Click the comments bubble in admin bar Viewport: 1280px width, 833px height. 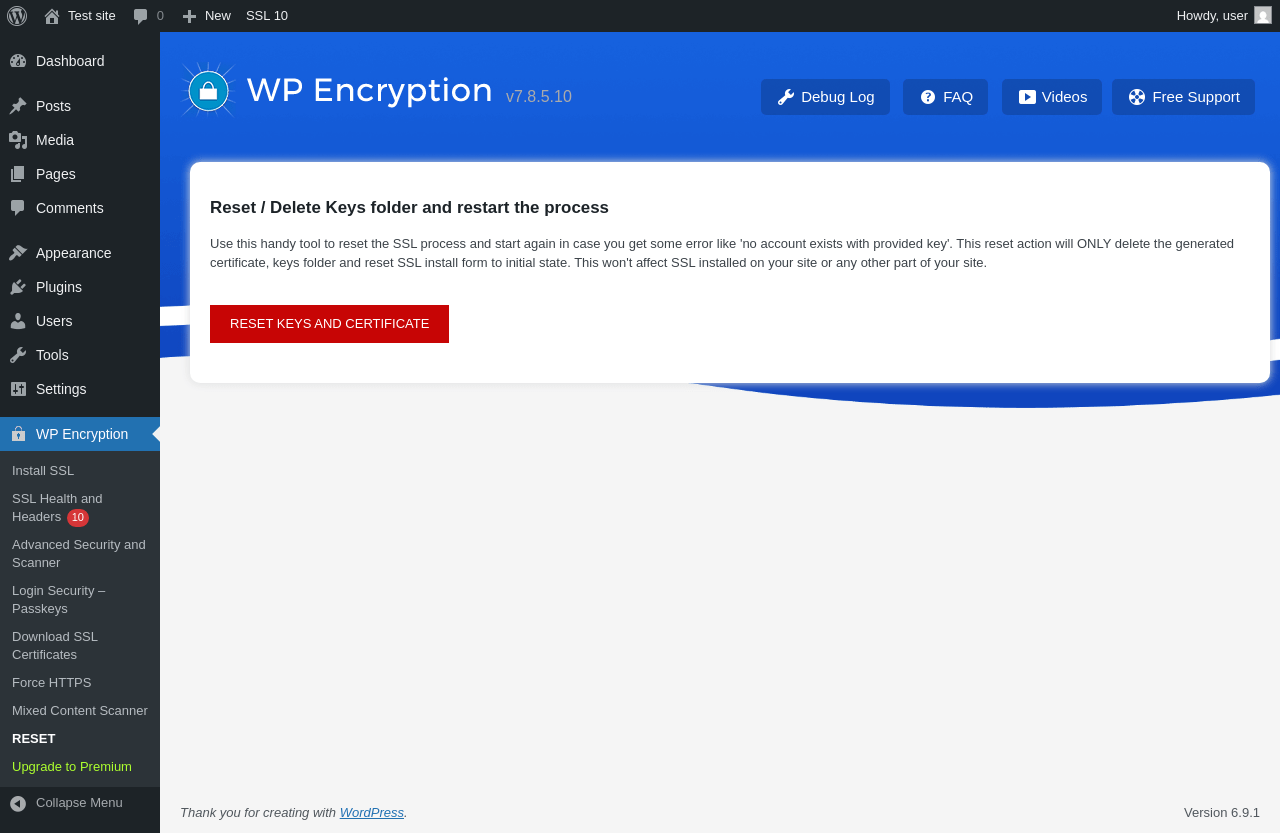141,16
